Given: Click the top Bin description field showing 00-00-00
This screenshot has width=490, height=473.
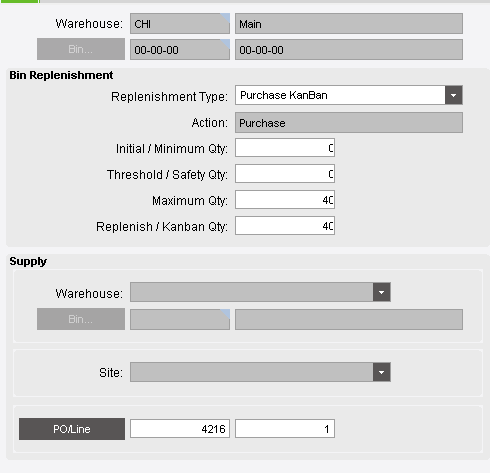Looking at the screenshot, I should (349, 50).
